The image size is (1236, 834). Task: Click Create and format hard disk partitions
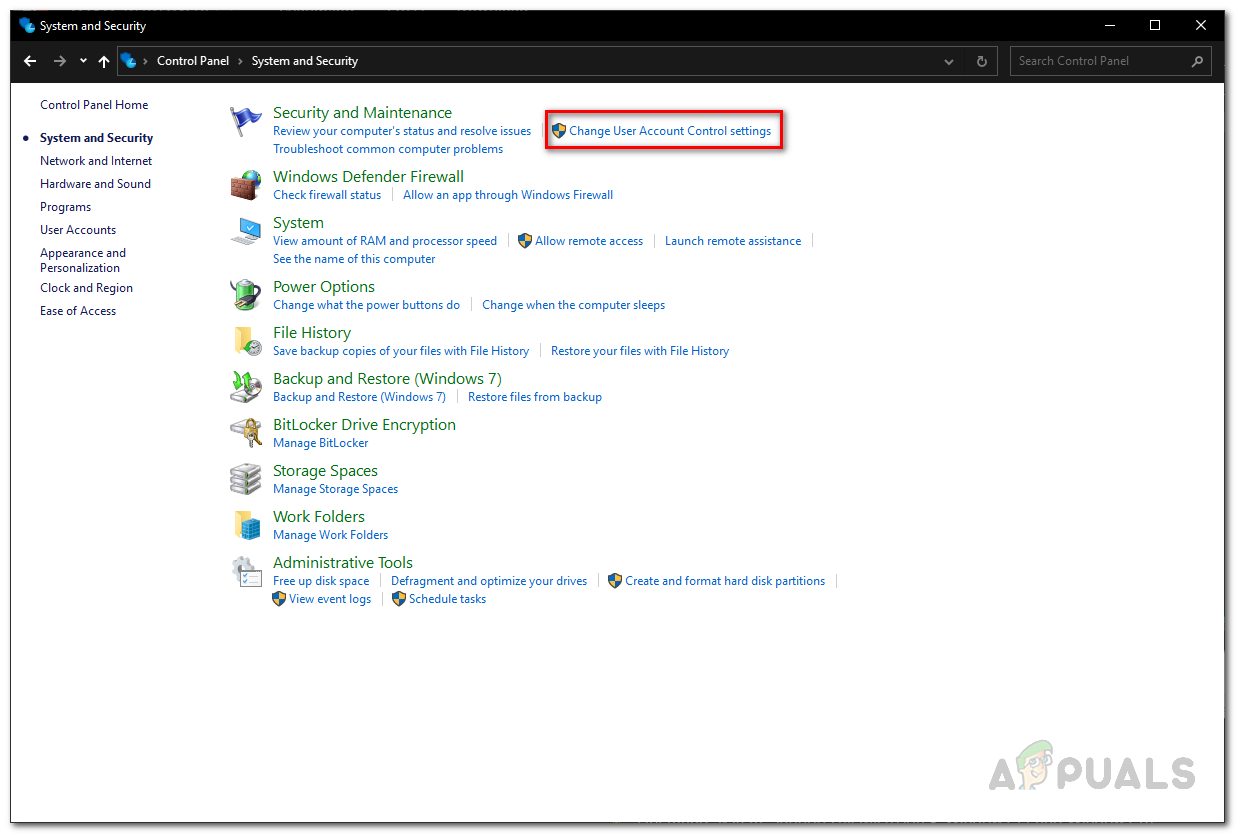click(x=725, y=581)
